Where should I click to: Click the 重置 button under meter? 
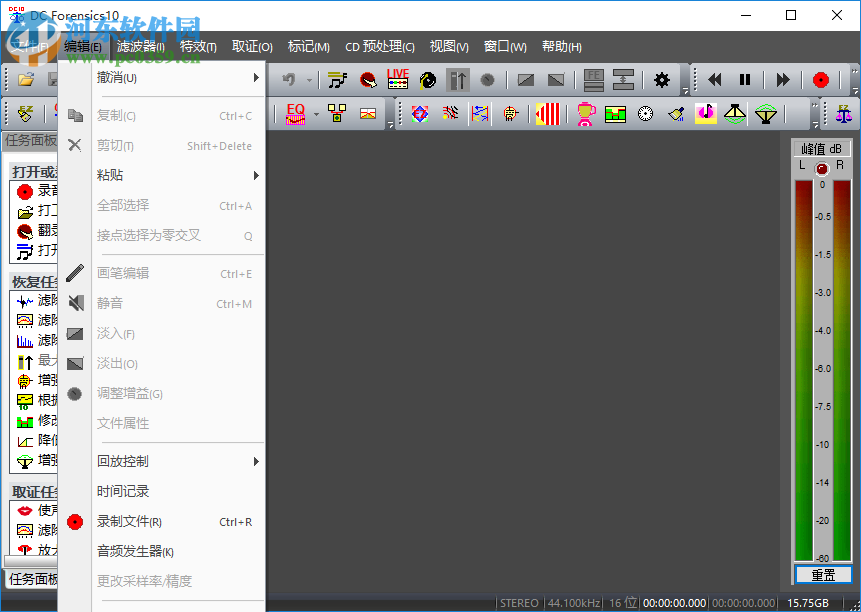point(823,575)
